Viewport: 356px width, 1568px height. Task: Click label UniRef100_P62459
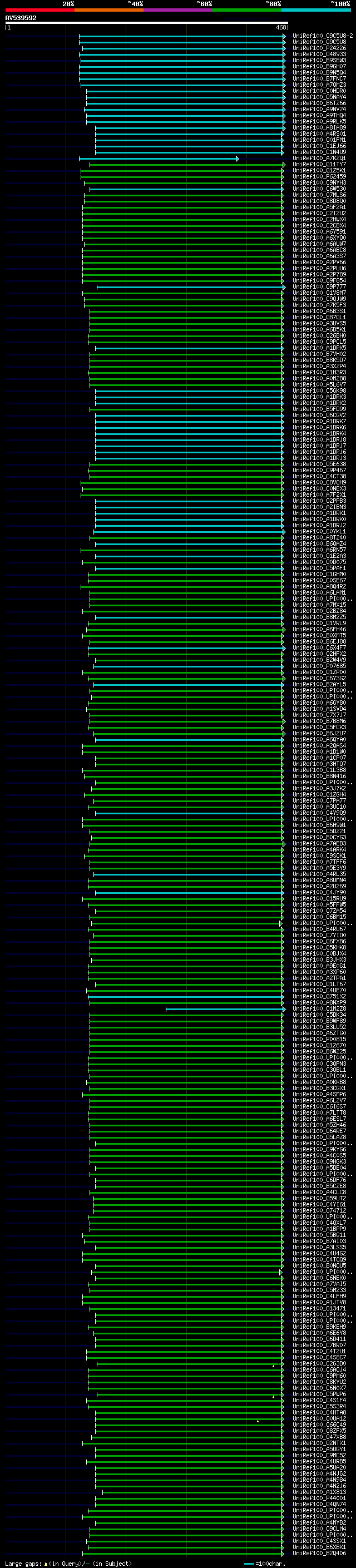tap(319, 176)
